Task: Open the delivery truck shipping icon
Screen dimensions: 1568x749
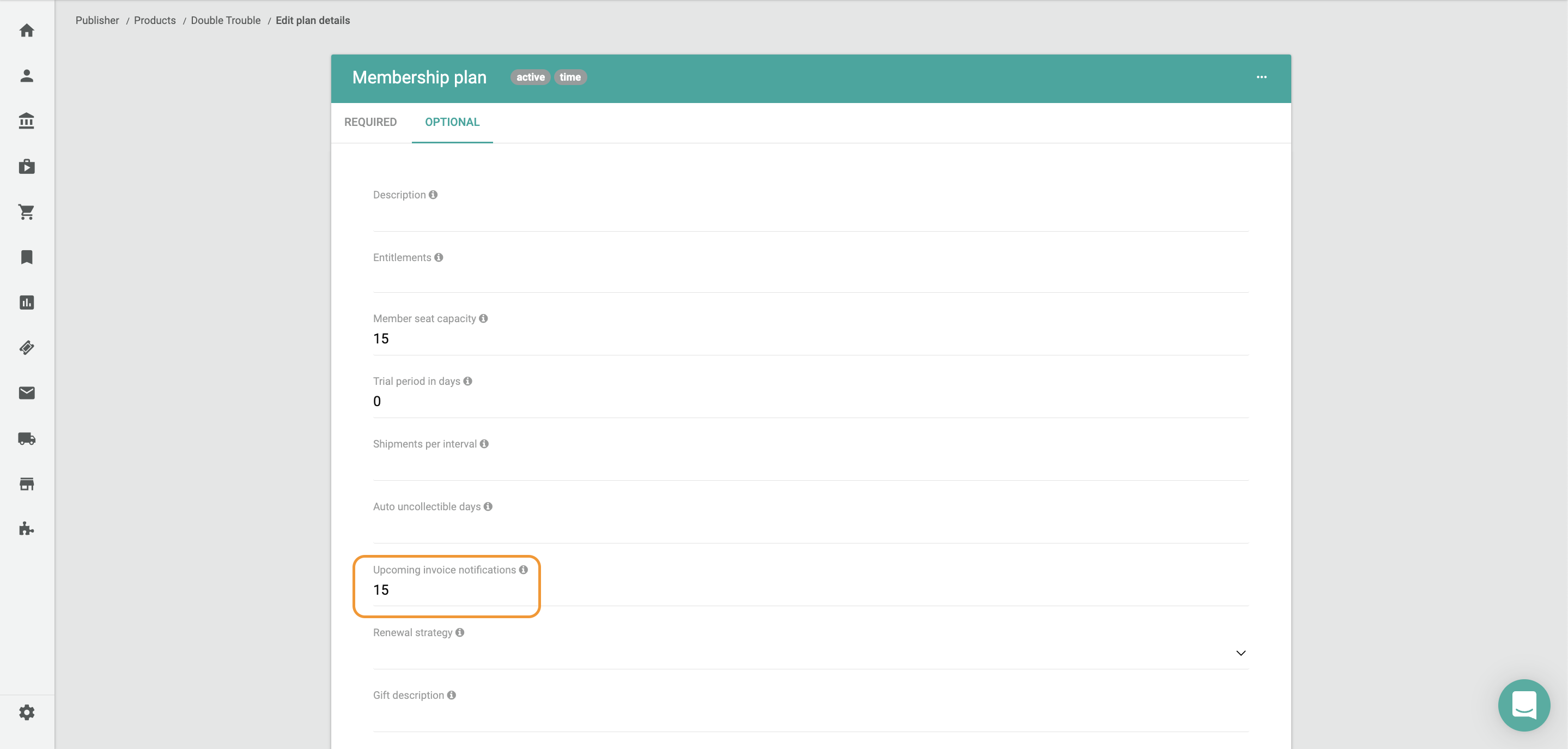Action: (27, 438)
